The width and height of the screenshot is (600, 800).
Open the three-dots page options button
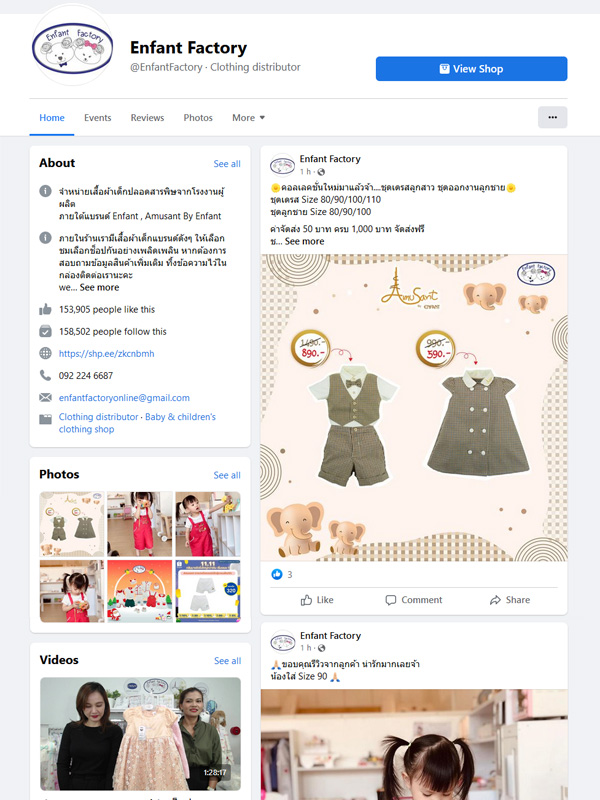point(552,117)
